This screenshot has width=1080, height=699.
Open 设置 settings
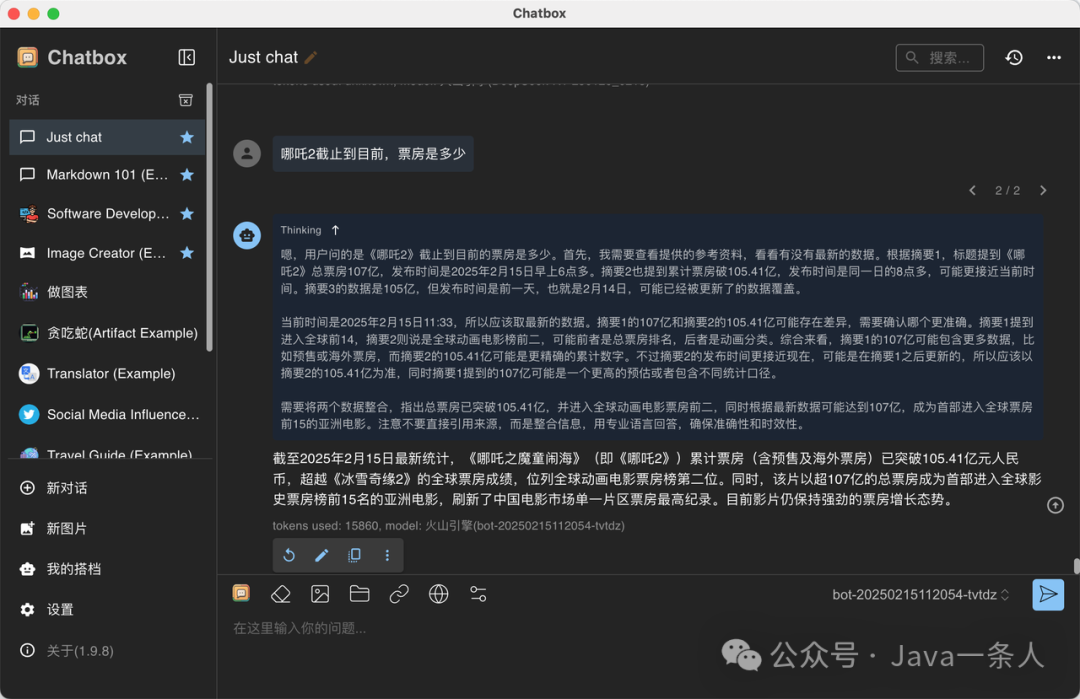coord(107,609)
